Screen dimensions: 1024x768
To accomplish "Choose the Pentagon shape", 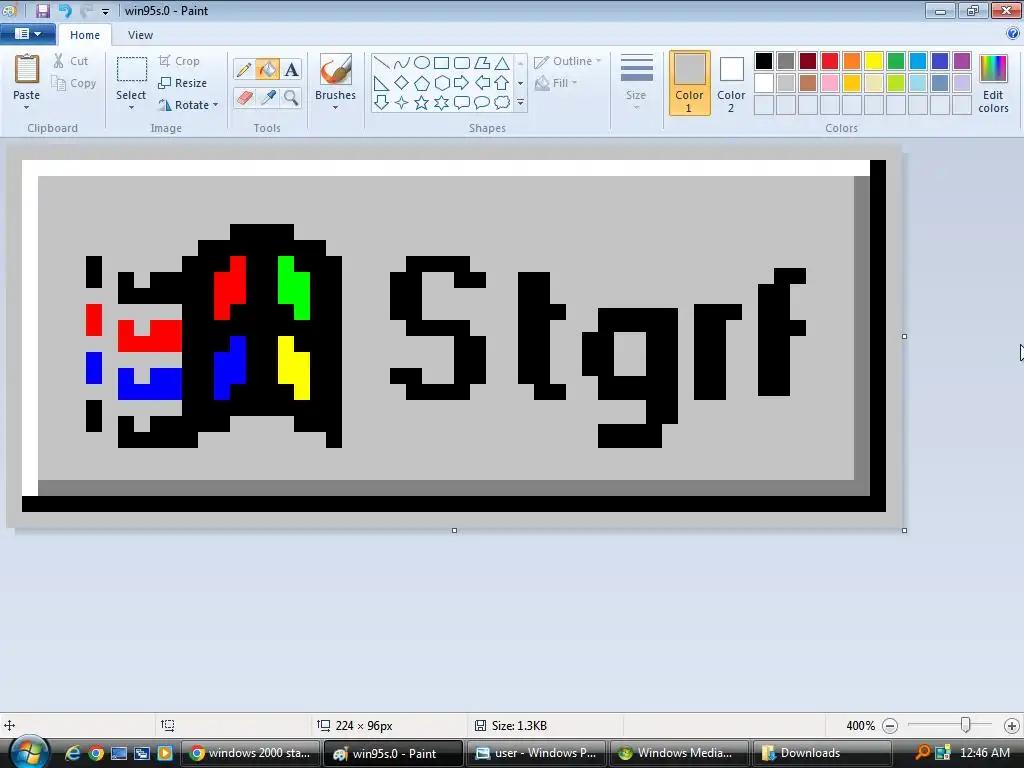I will point(422,83).
